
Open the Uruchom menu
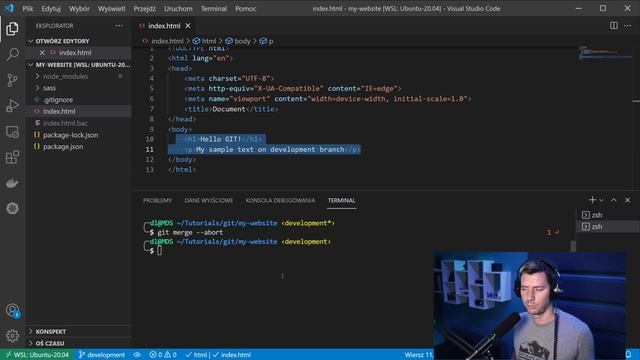[178, 9]
